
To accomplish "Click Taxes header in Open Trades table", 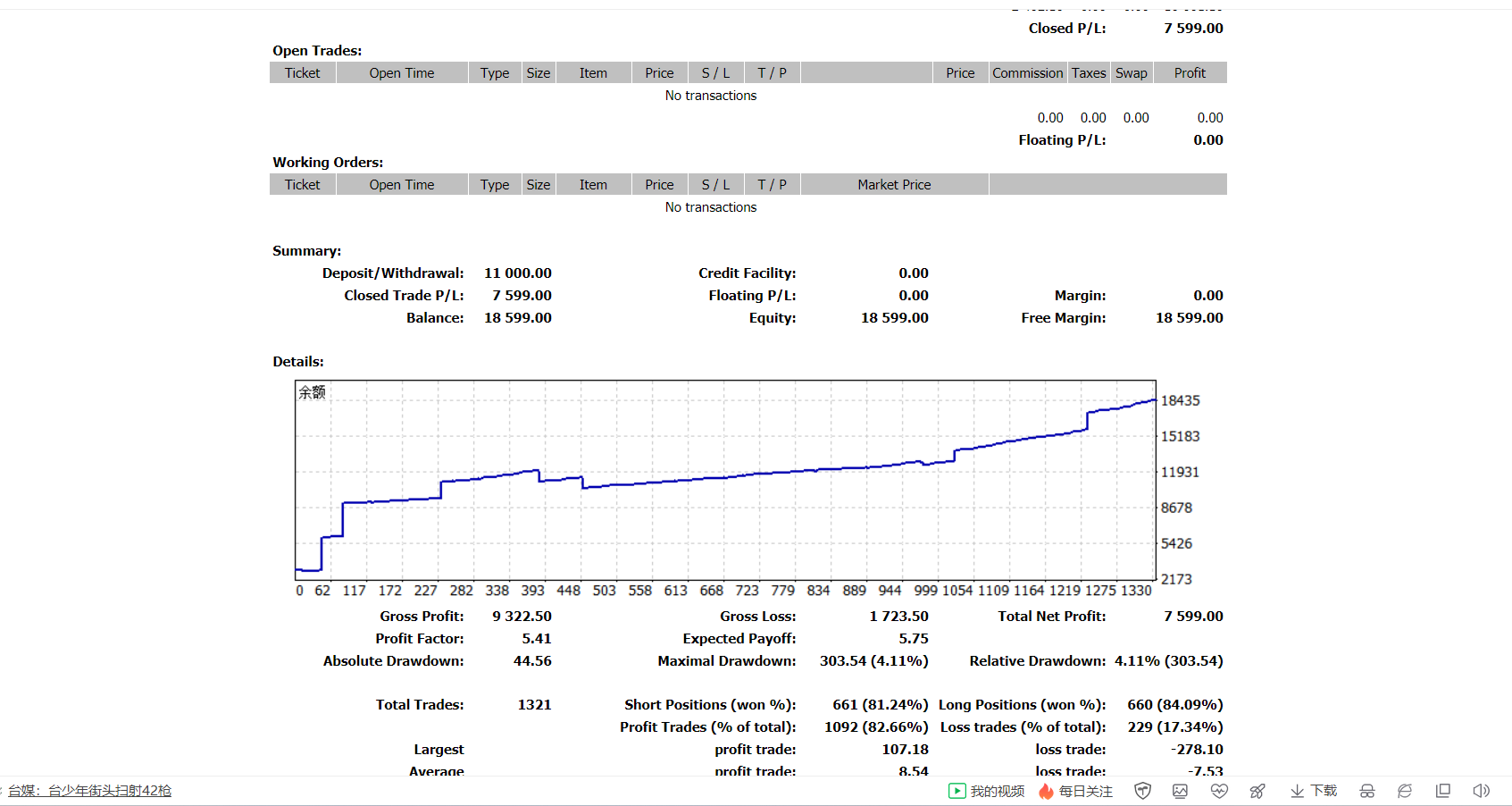I will (1089, 73).
